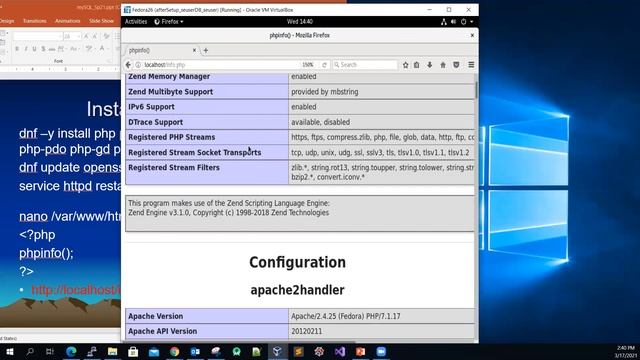
Task: Open Windows Task View
Action: (x=50, y=351)
